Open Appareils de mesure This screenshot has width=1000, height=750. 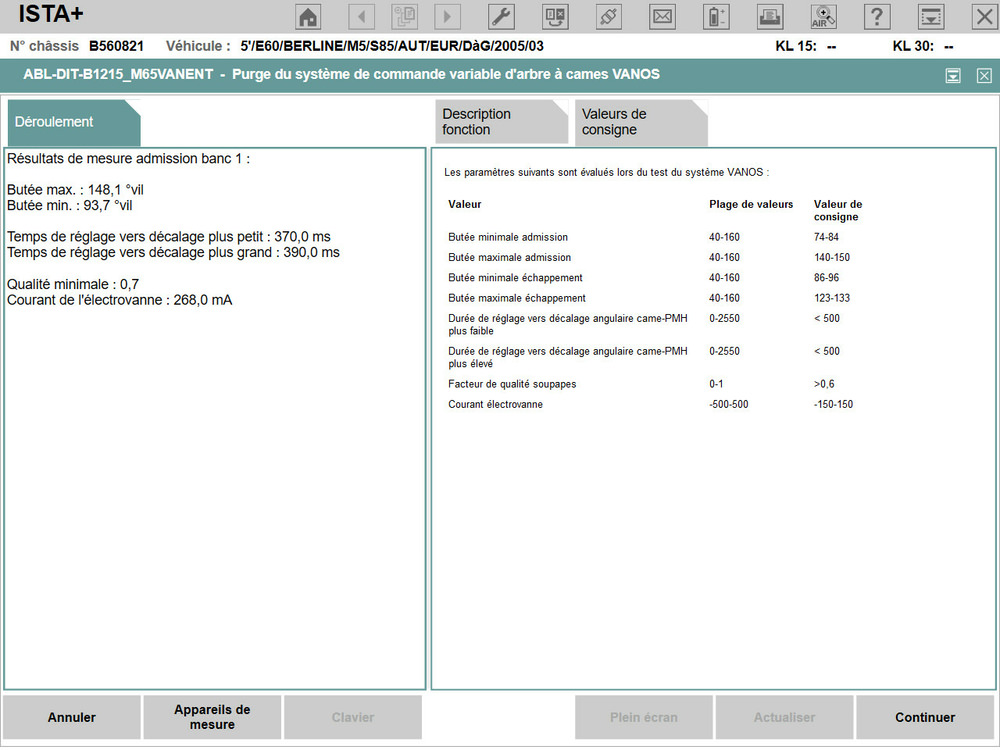pos(212,717)
